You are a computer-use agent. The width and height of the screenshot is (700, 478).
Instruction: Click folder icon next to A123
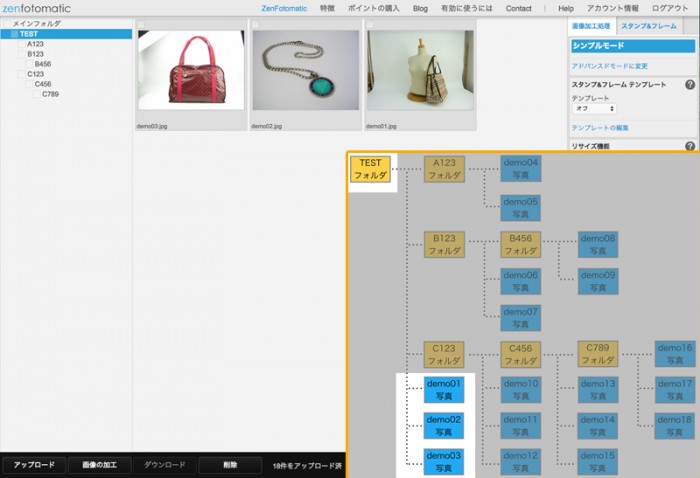(21, 44)
